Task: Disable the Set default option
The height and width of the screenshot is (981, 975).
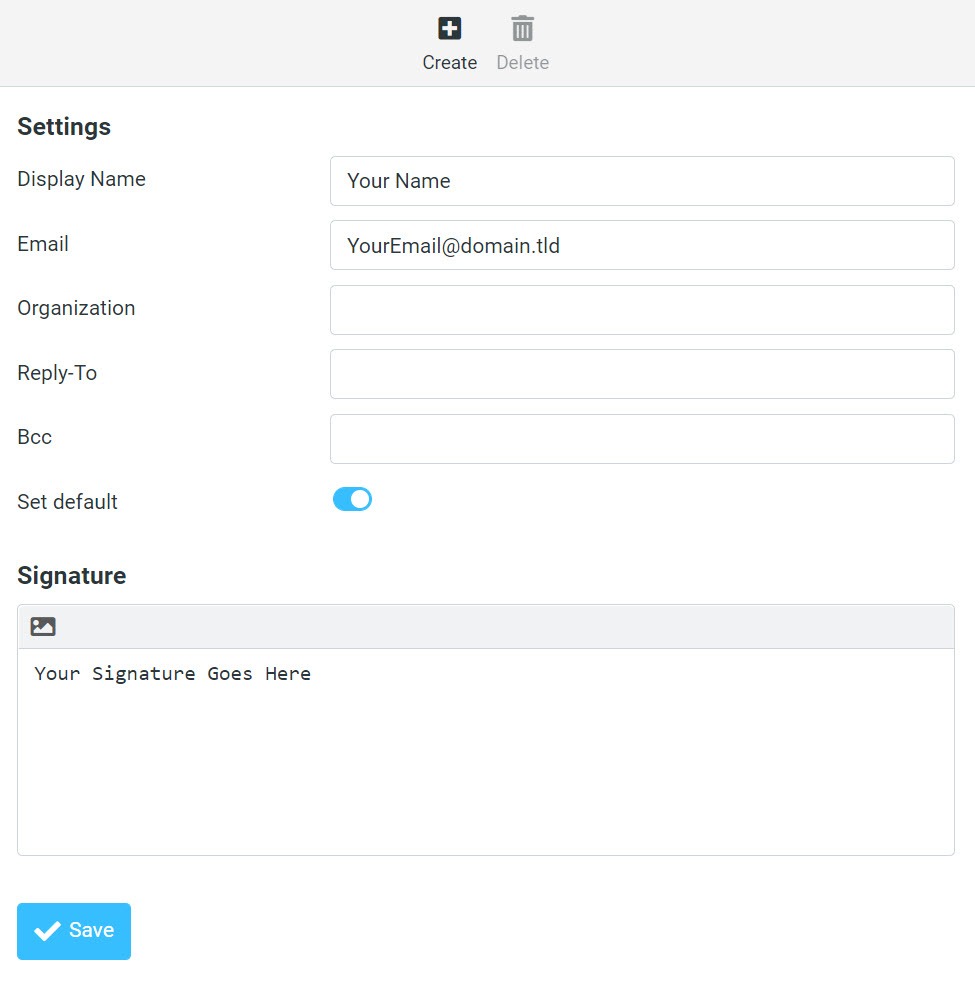Action: [352, 499]
